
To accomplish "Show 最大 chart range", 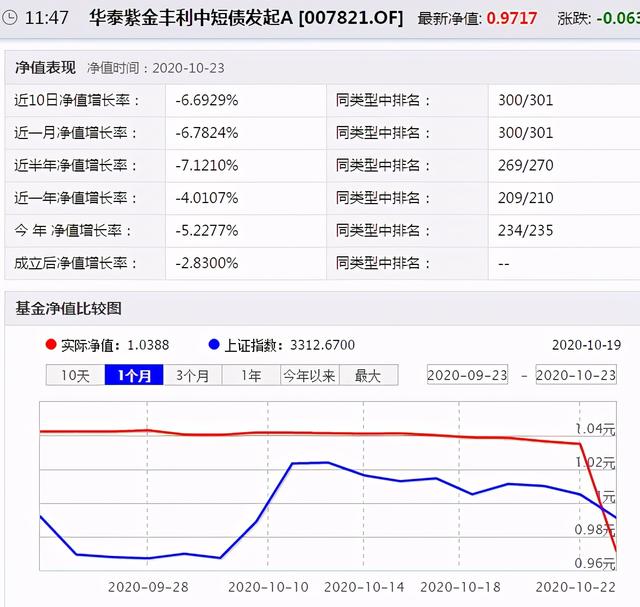I will (x=368, y=375).
